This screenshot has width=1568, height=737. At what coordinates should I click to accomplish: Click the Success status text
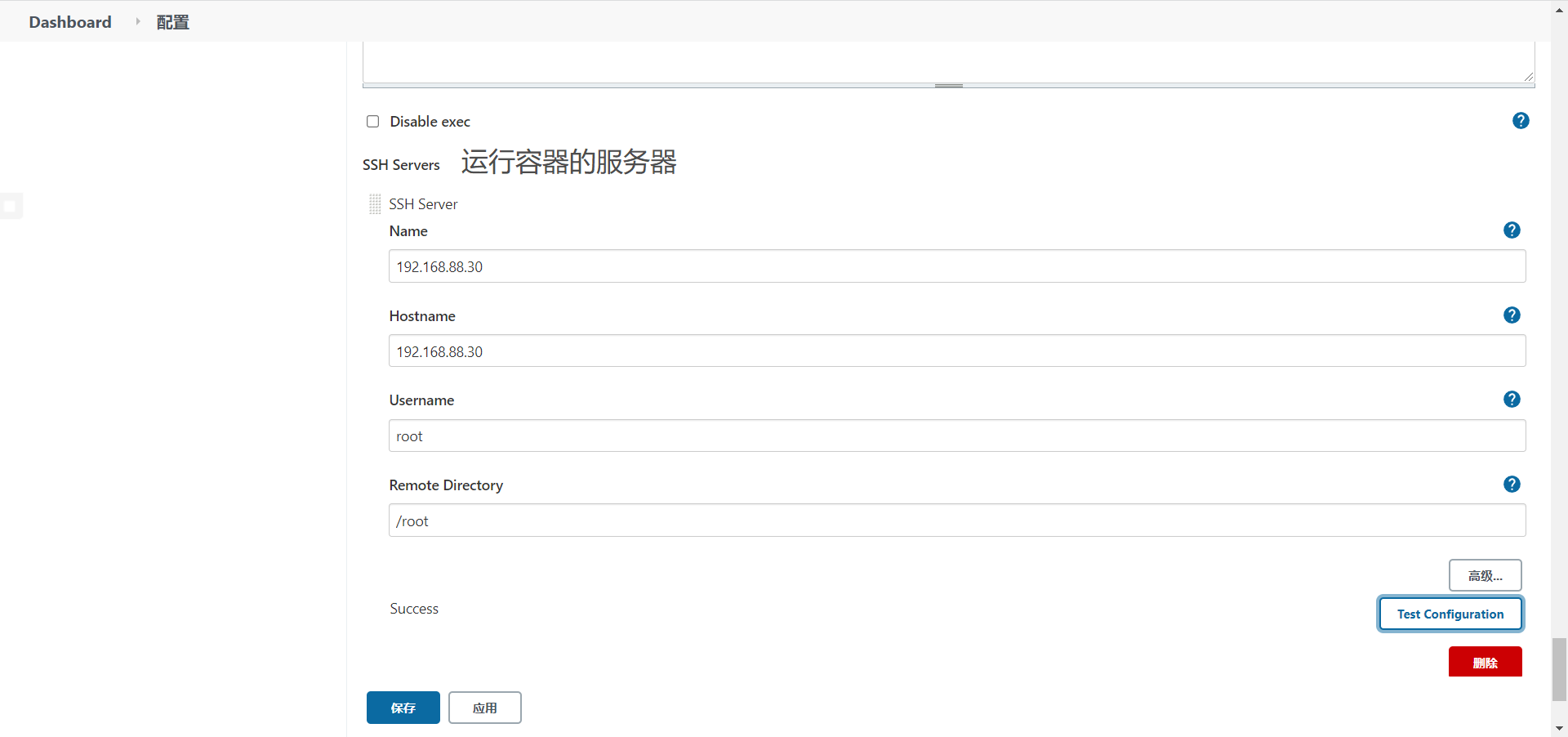414,609
